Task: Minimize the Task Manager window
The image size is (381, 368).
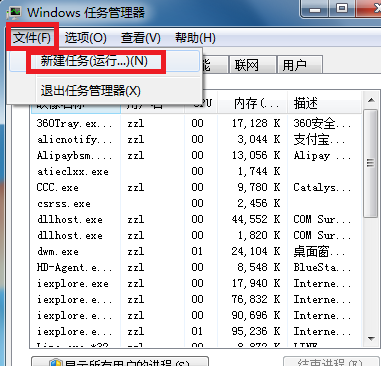Action: pos(315,9)
